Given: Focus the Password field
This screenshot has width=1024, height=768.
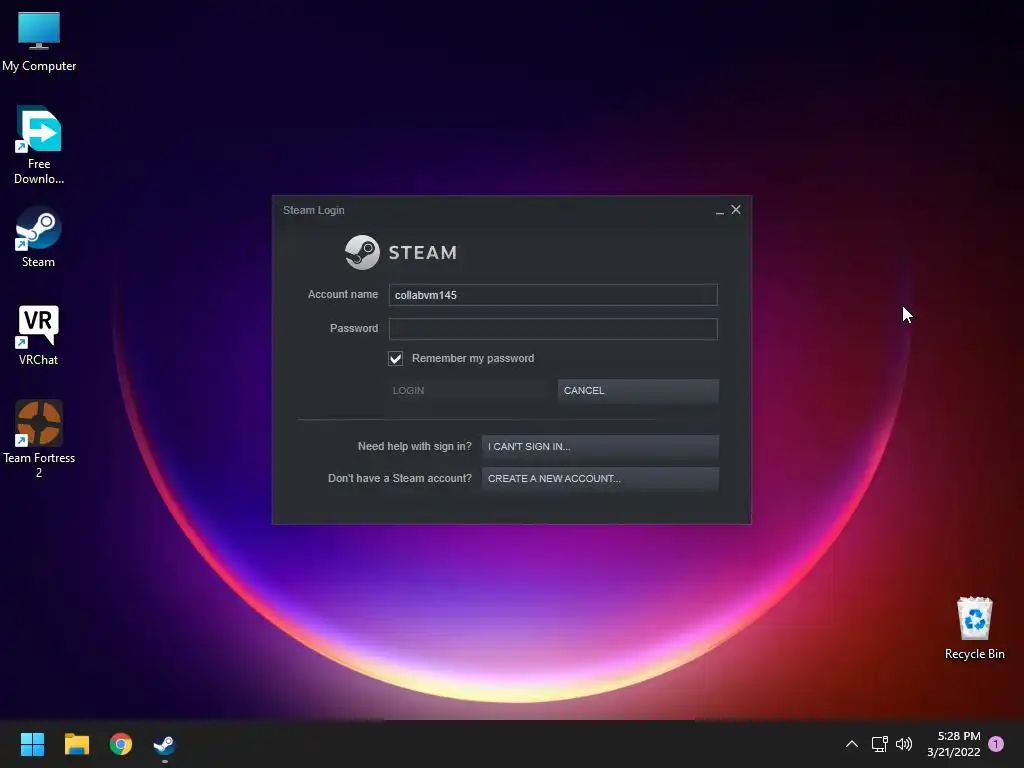Looking at the screenshot, I should pyautogui.click(x=553, y=328).
